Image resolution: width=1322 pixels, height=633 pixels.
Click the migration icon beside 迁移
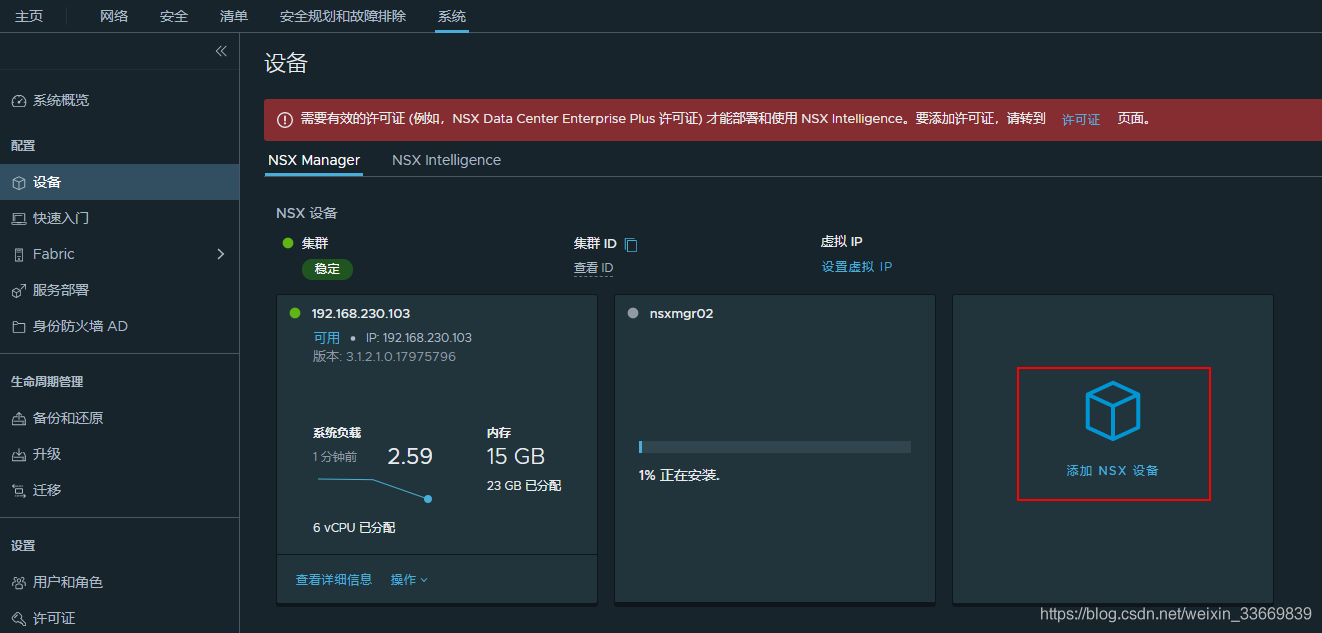pyautogui.click(x=18, y=491)
